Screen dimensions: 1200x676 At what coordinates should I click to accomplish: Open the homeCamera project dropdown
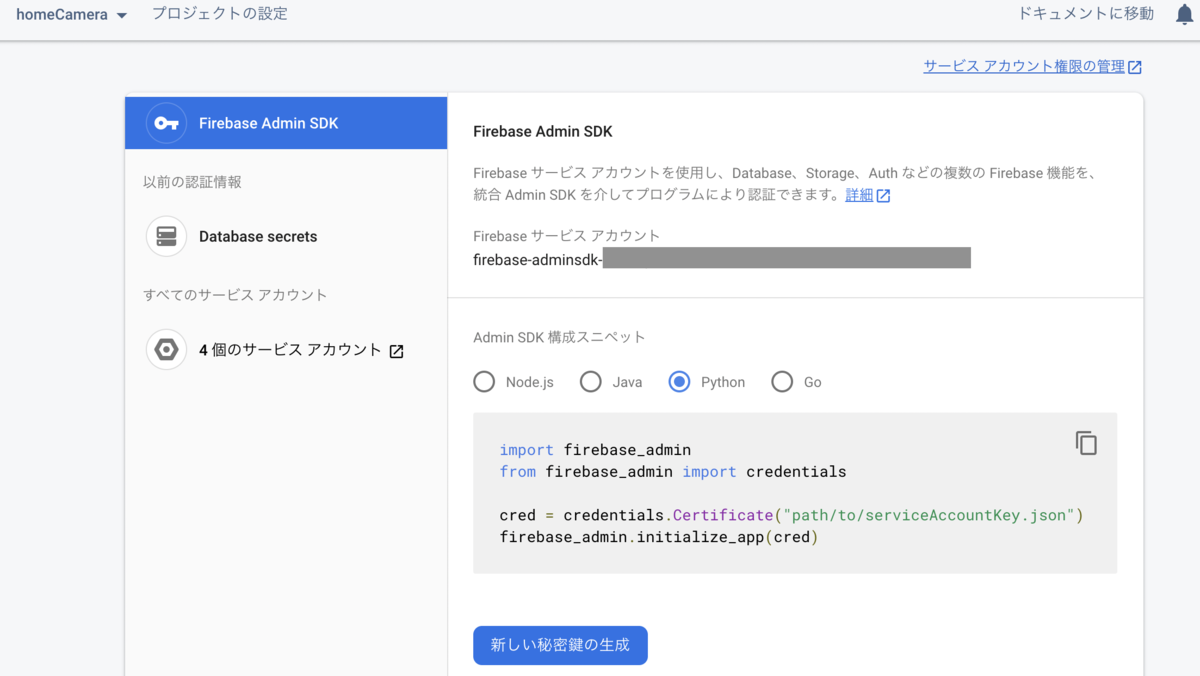pyautogui.click(x=72, y=15)
